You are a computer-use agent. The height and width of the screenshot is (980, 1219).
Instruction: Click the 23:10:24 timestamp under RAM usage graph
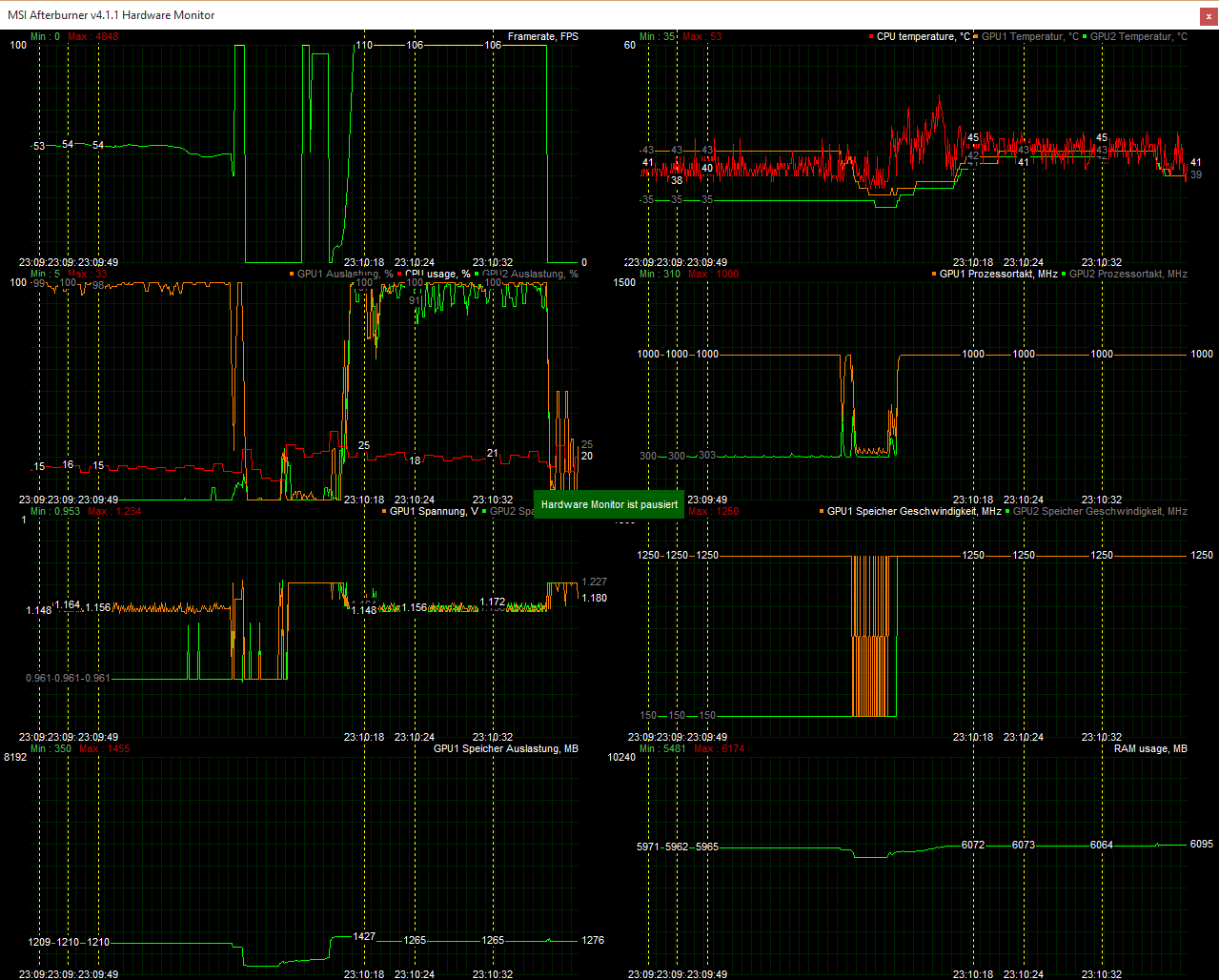[1024, 974]
